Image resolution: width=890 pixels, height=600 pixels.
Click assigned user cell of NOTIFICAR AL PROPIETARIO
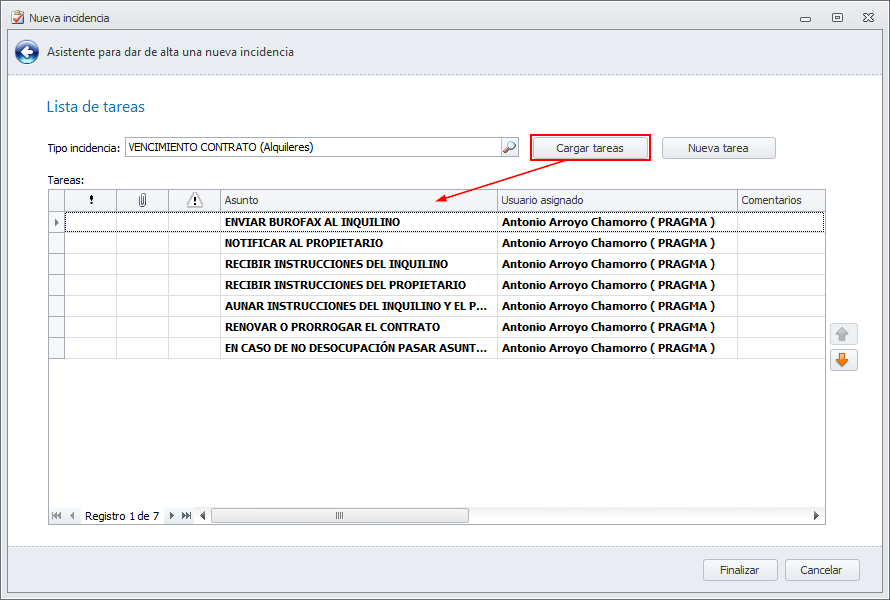[x=617, y=243]
